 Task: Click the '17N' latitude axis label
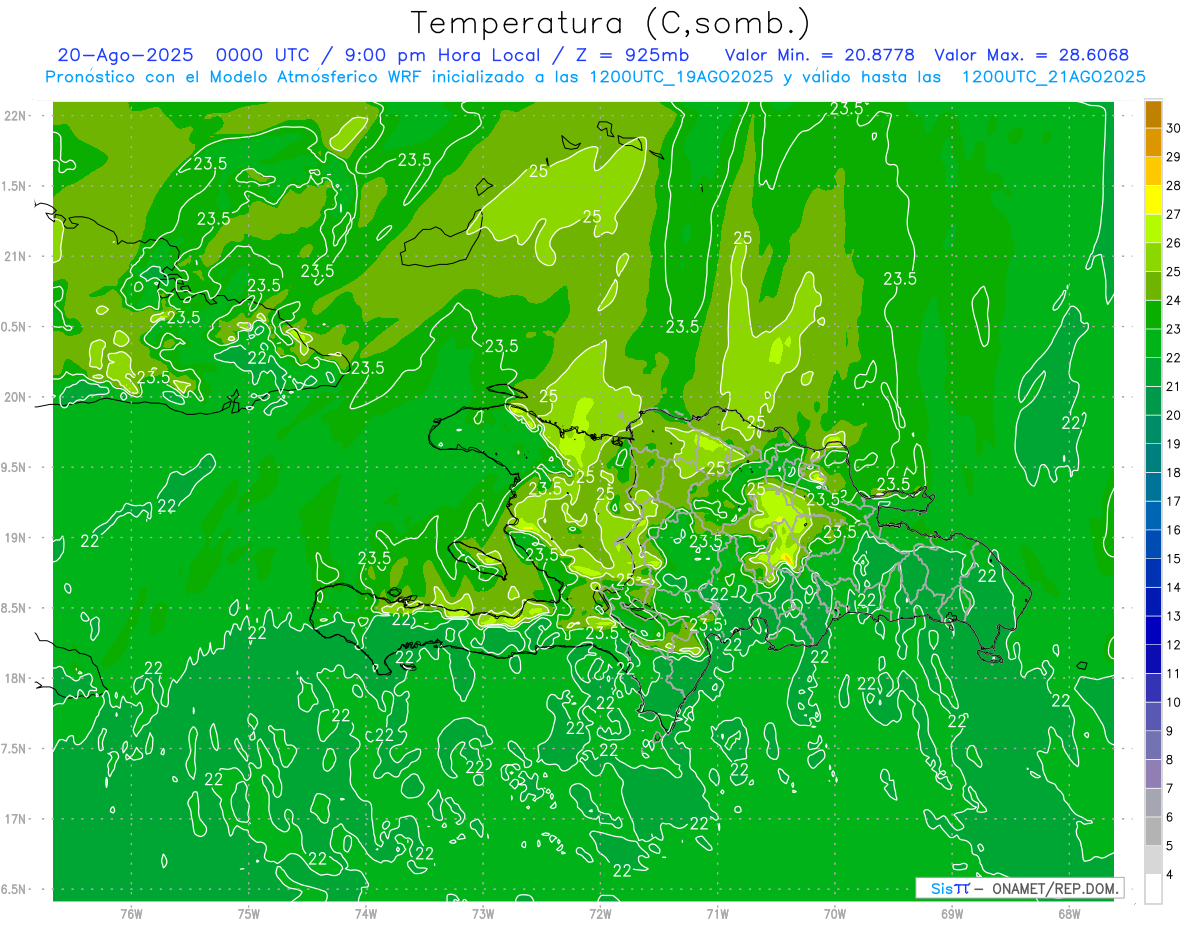(16, 819)
